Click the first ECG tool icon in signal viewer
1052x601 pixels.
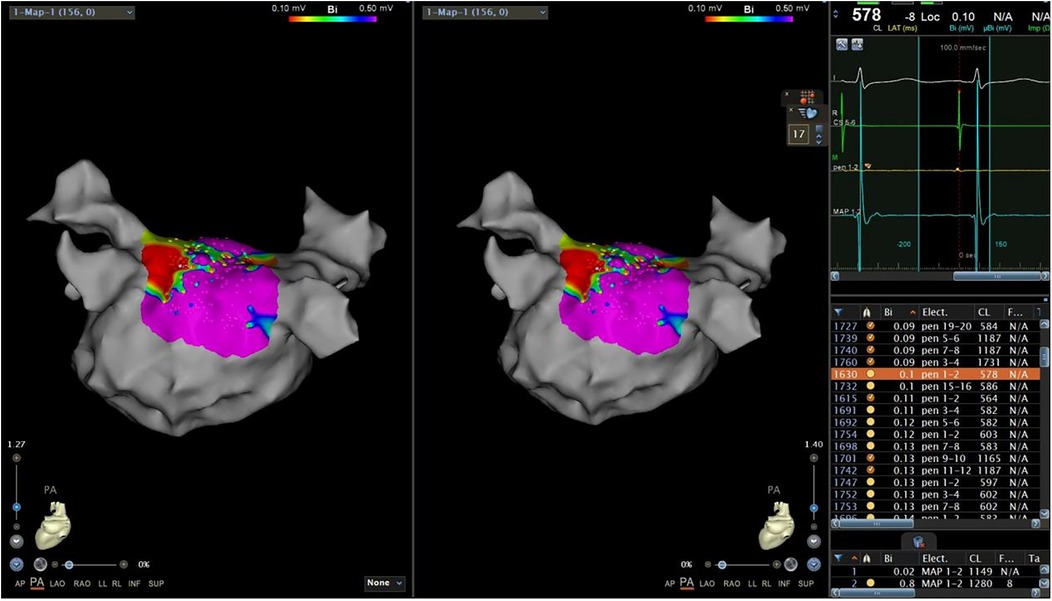click(843, 45)
